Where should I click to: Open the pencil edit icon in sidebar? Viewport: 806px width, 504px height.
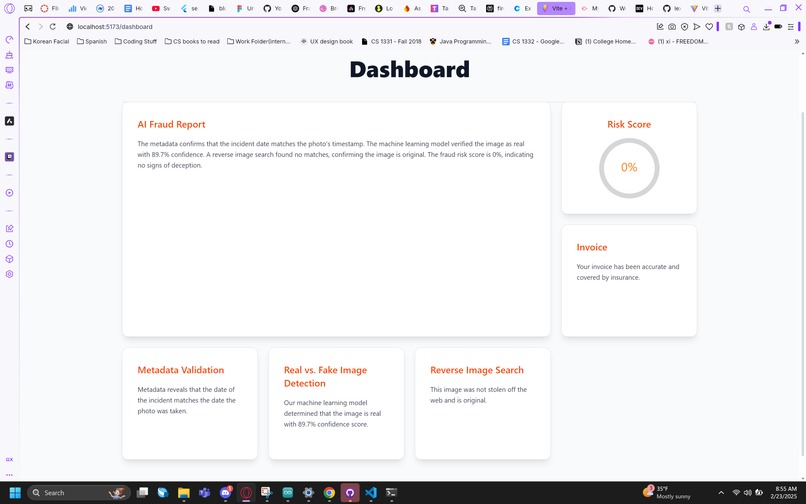tap(9, 228)
